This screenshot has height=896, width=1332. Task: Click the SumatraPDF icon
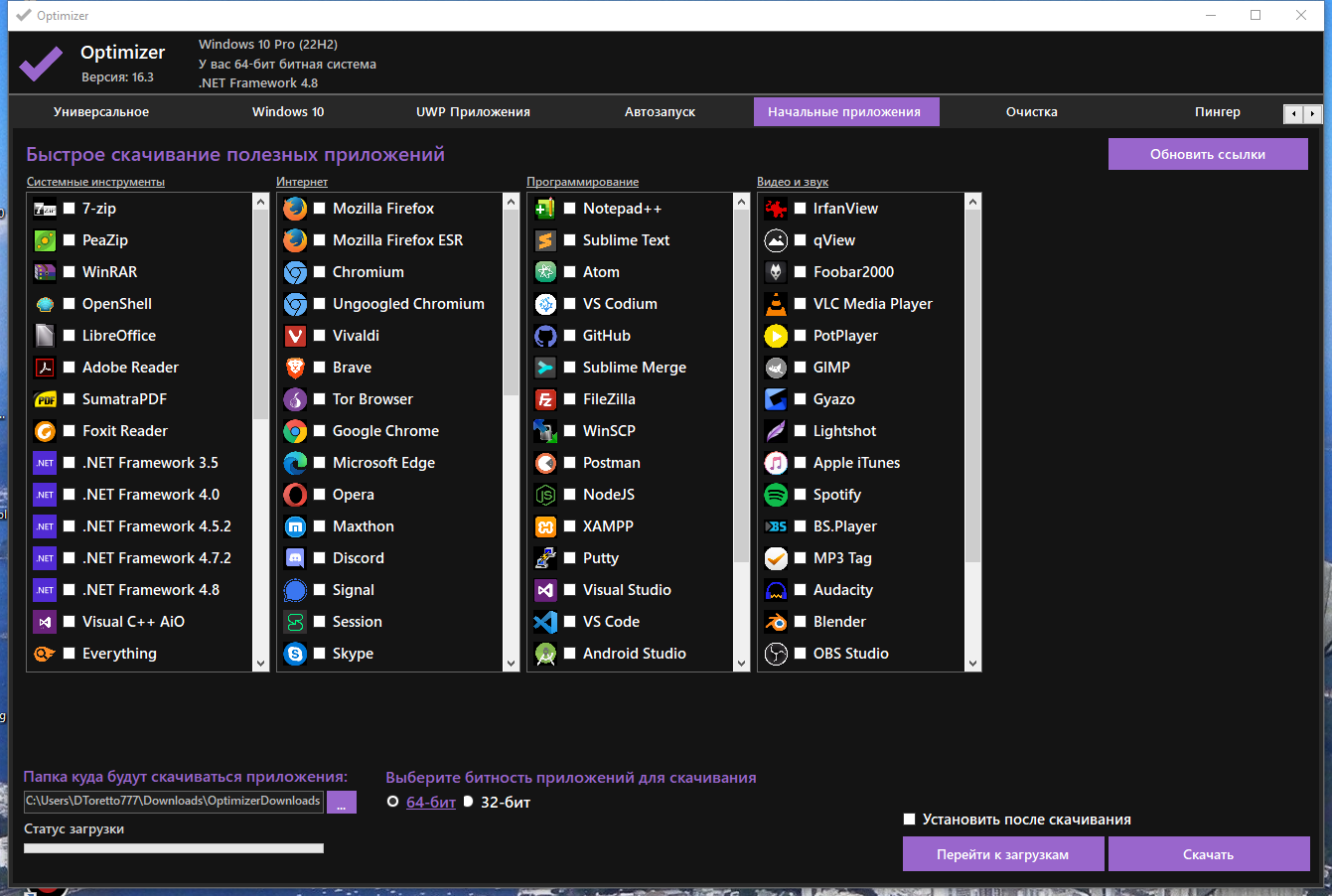[x=45, y=399]
